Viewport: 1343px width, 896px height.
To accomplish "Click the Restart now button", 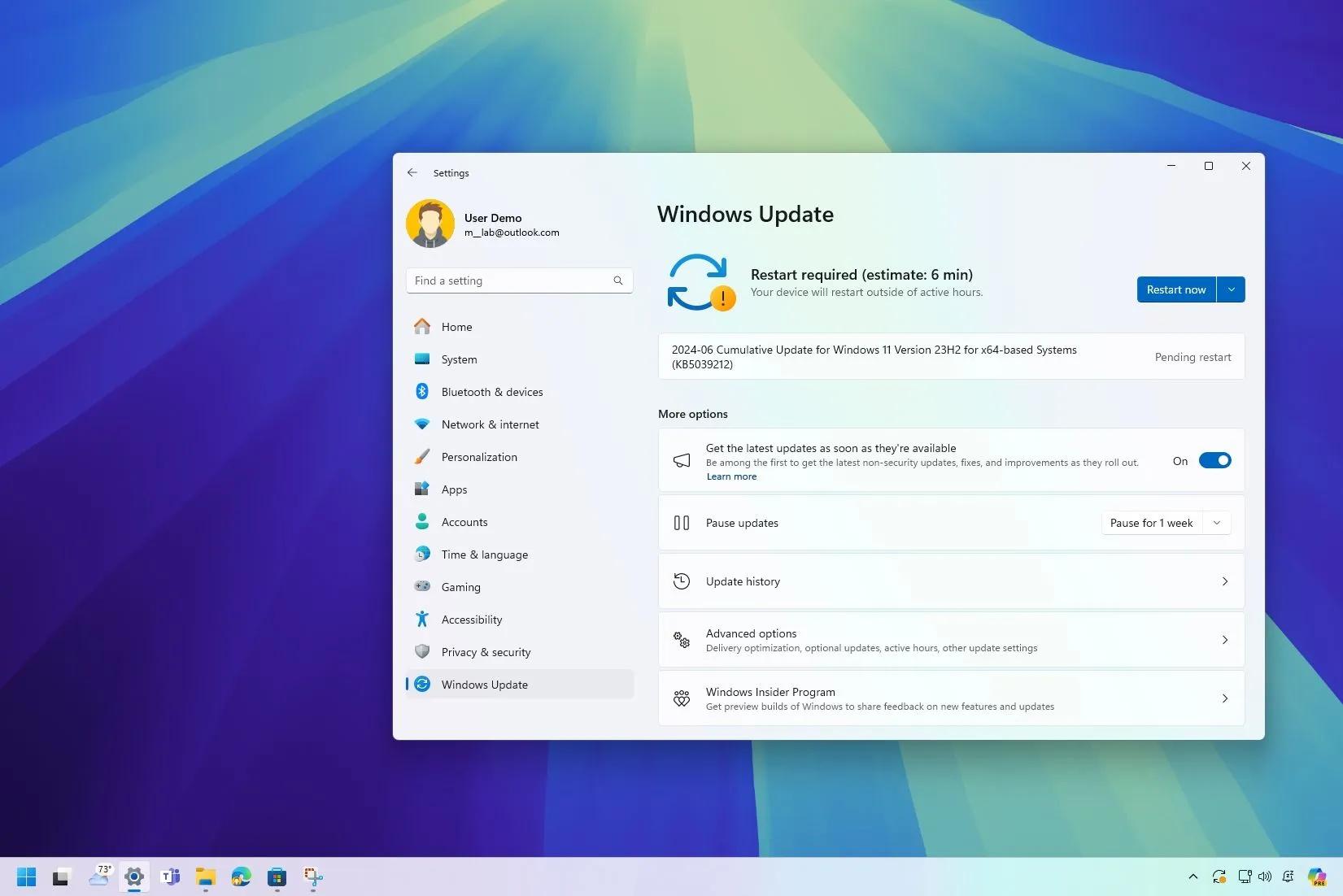I will pyautogui.click(x=1176, y=289).
